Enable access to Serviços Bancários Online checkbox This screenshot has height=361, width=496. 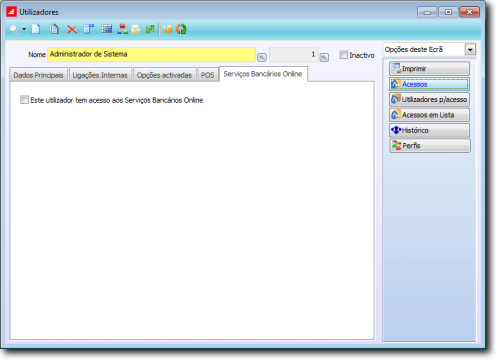[x=24, y=100]
